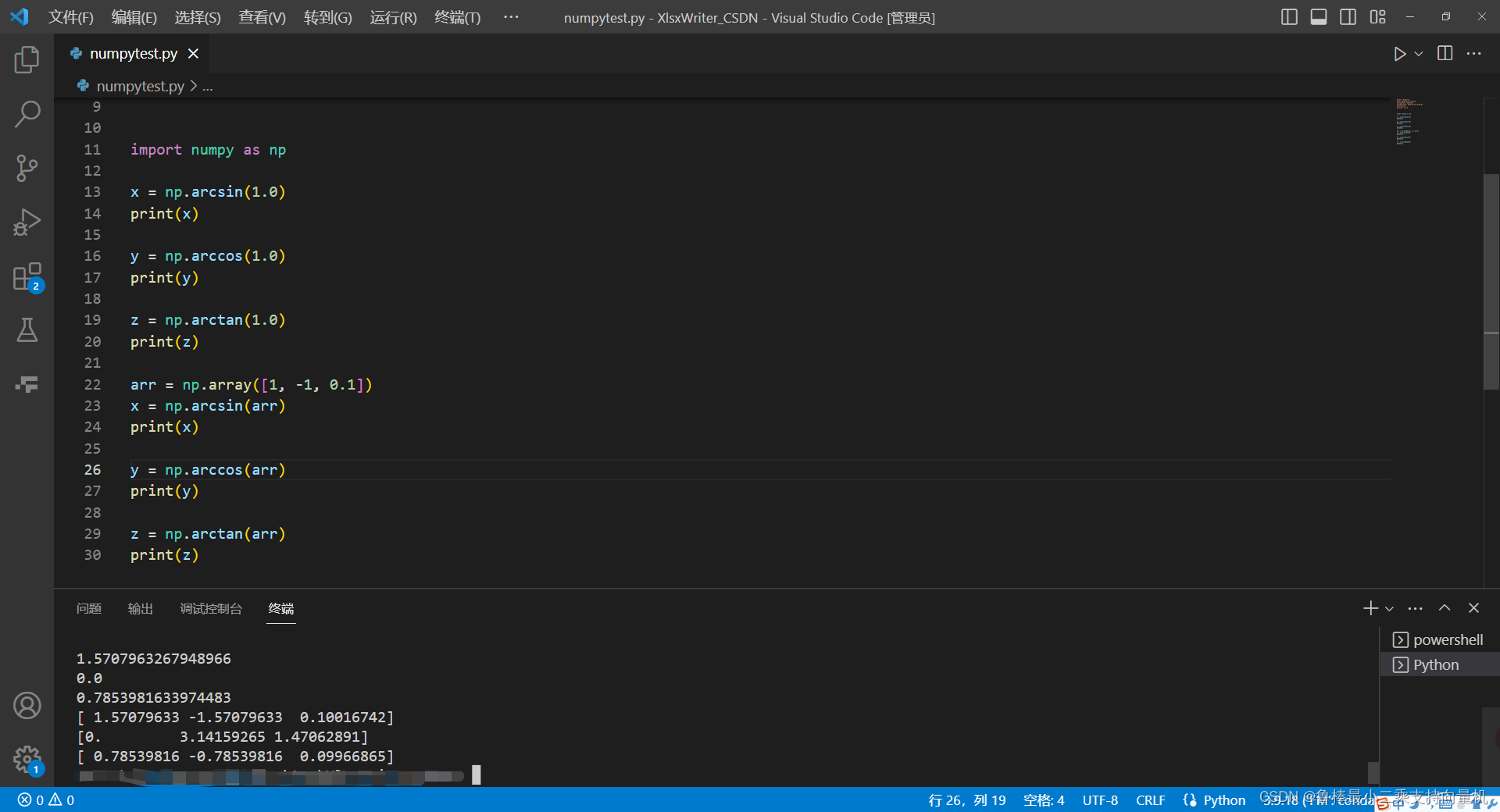Open the 运行(R) menu
The image size is (1500, 812).
(x=393, y=17)
